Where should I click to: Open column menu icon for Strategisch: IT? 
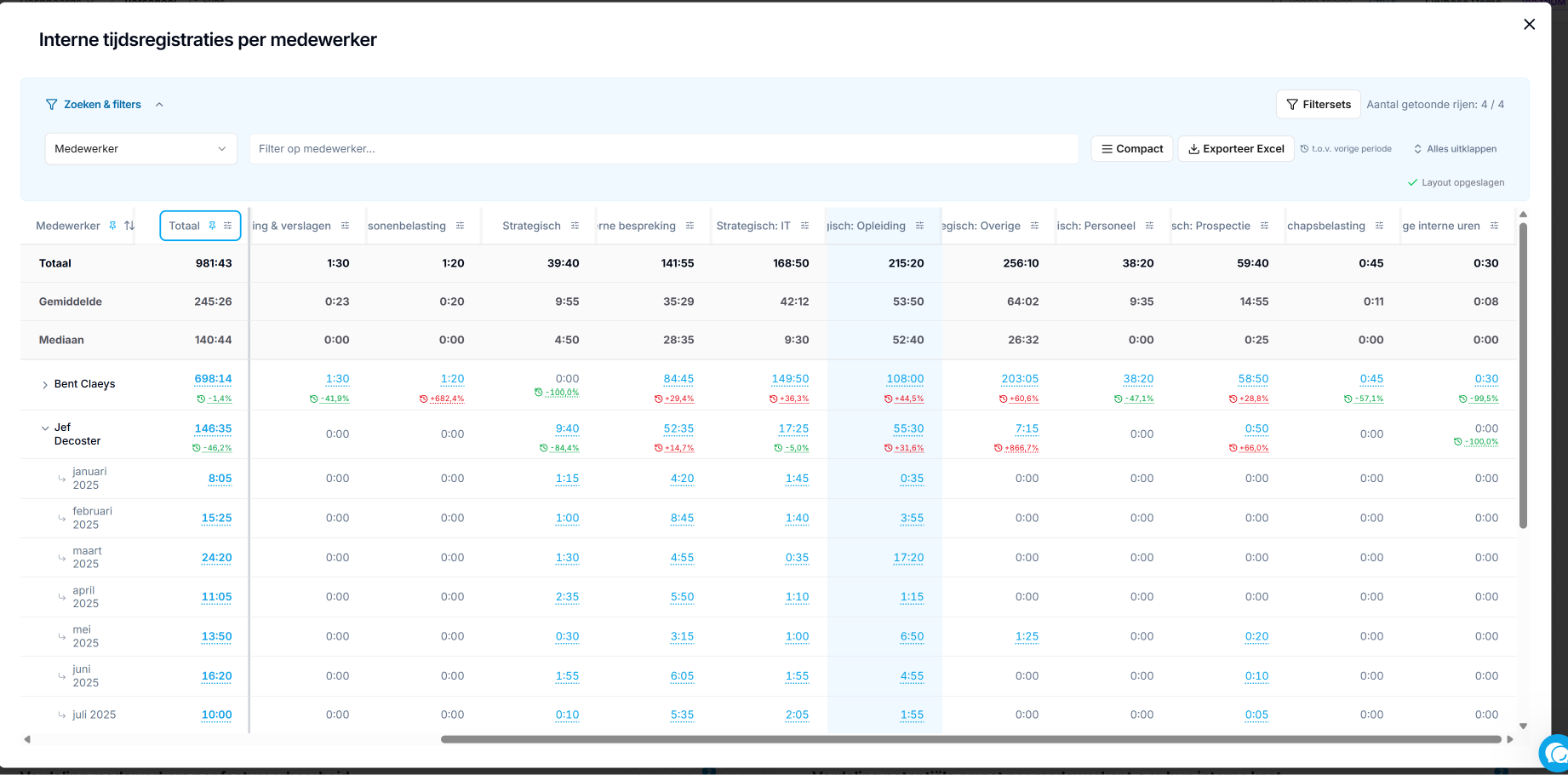(804, 226)
